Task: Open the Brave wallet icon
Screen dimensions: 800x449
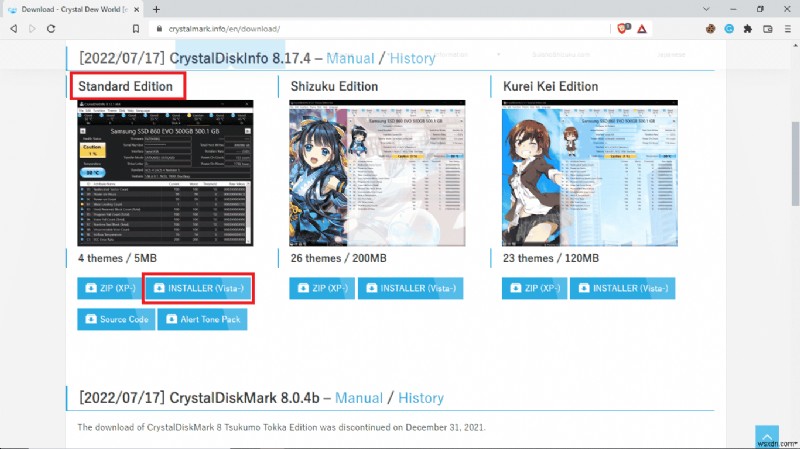Action: pyautogui.click(x=768, y=29)
